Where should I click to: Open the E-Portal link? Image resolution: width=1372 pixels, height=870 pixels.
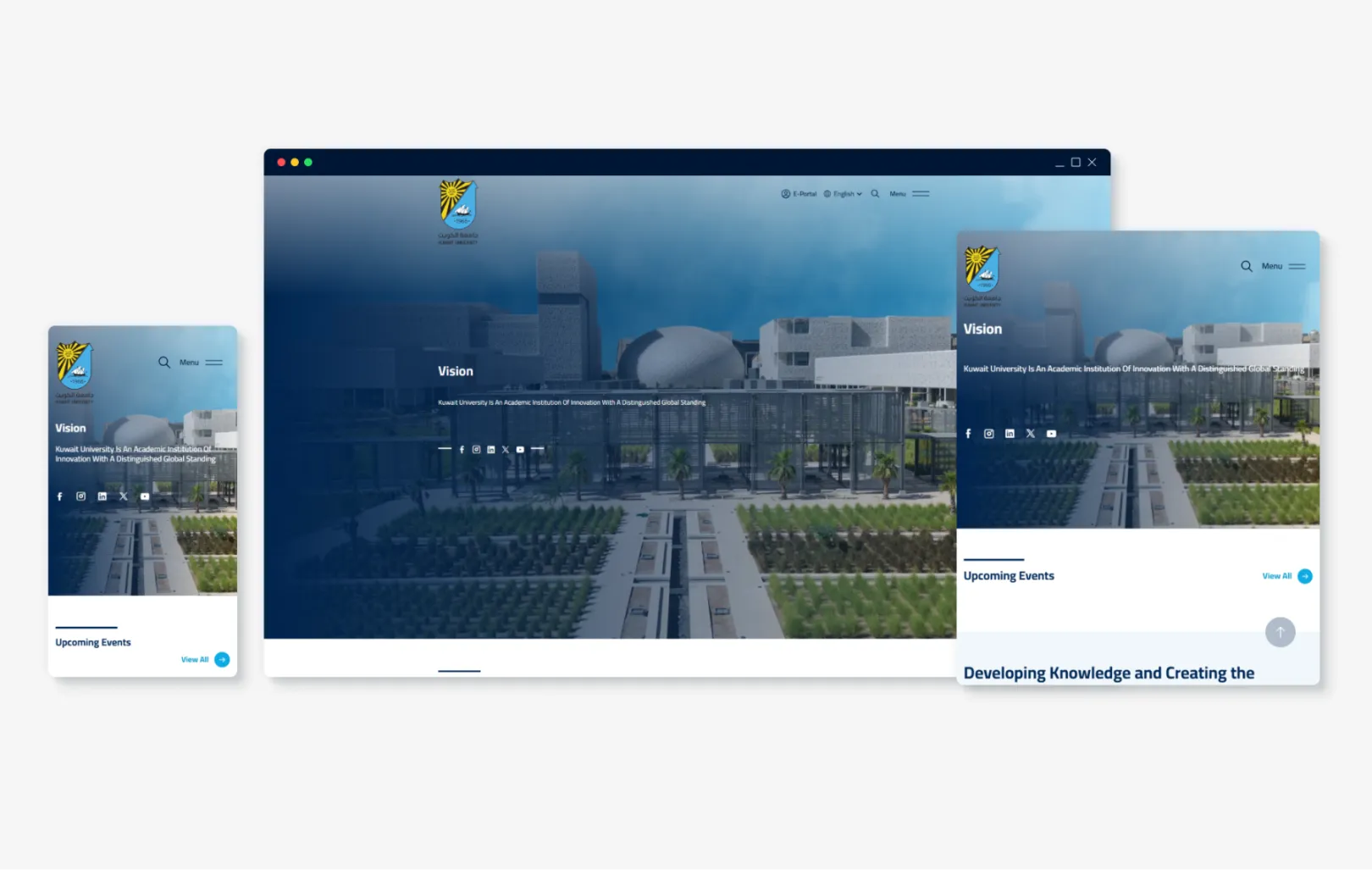click(x=799, y=194)
